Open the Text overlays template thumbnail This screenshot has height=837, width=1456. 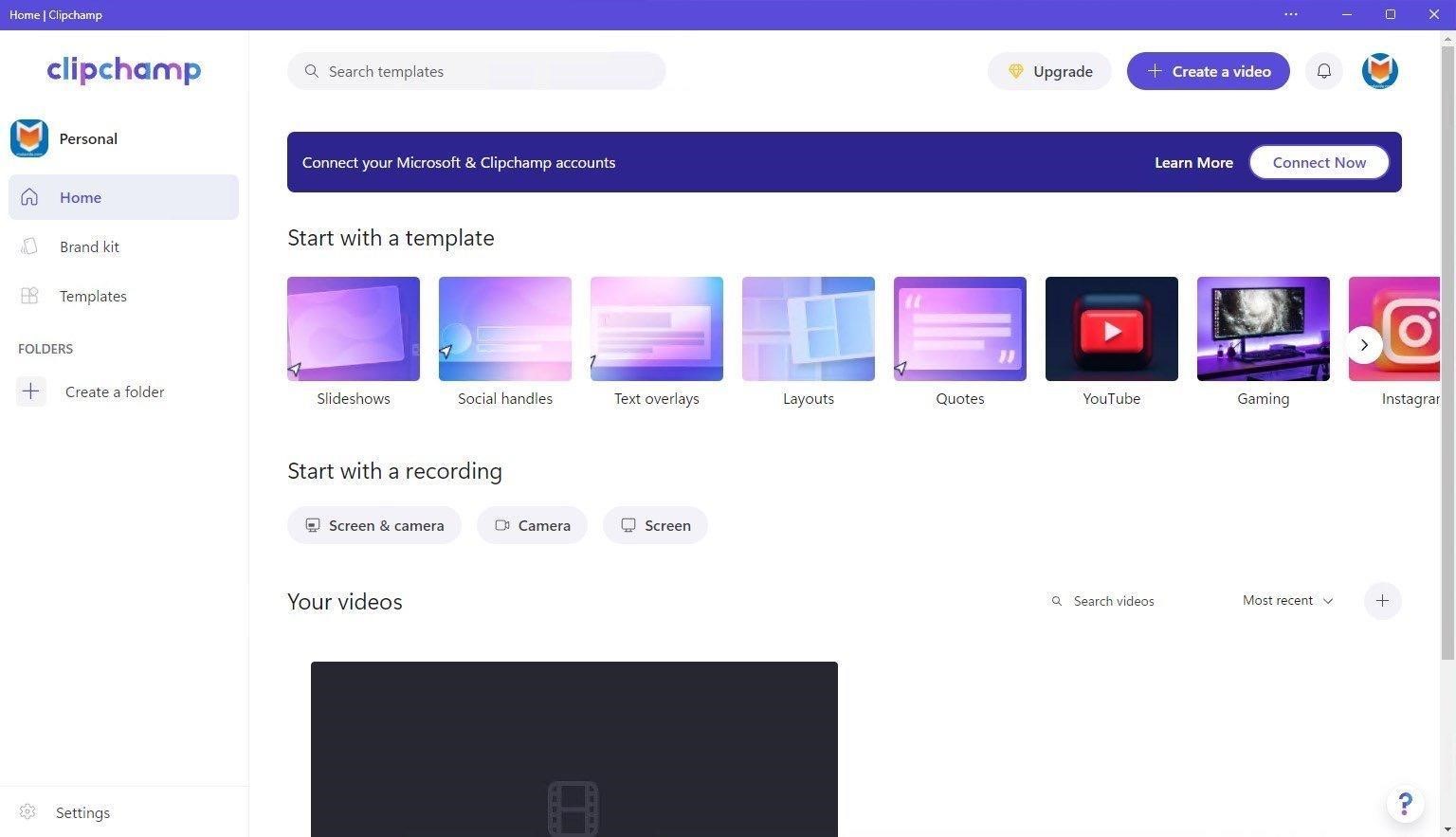pyautogui.click(x=657, y=329)
